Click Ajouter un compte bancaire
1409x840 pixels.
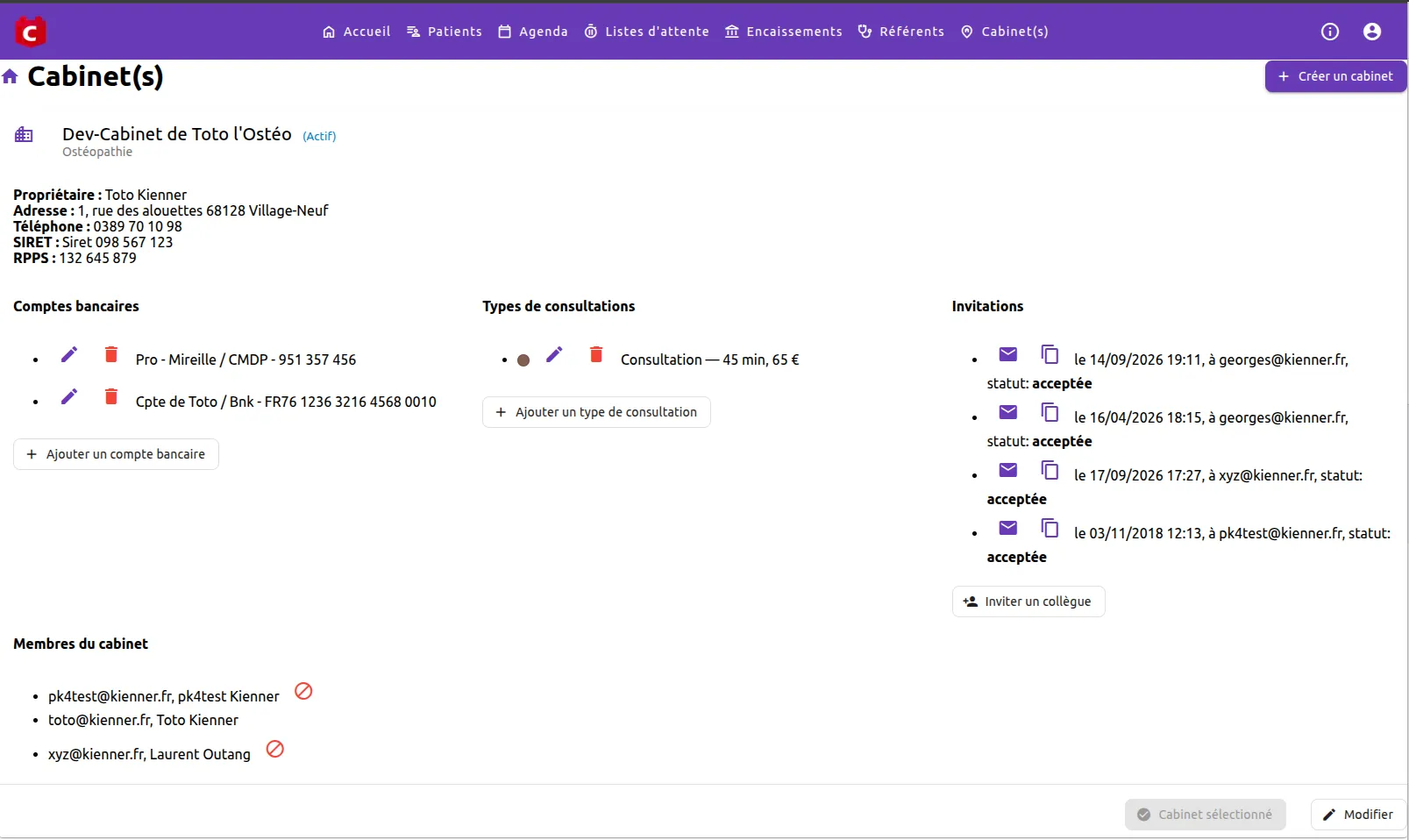pyautogui.click(x=116, y=454)
